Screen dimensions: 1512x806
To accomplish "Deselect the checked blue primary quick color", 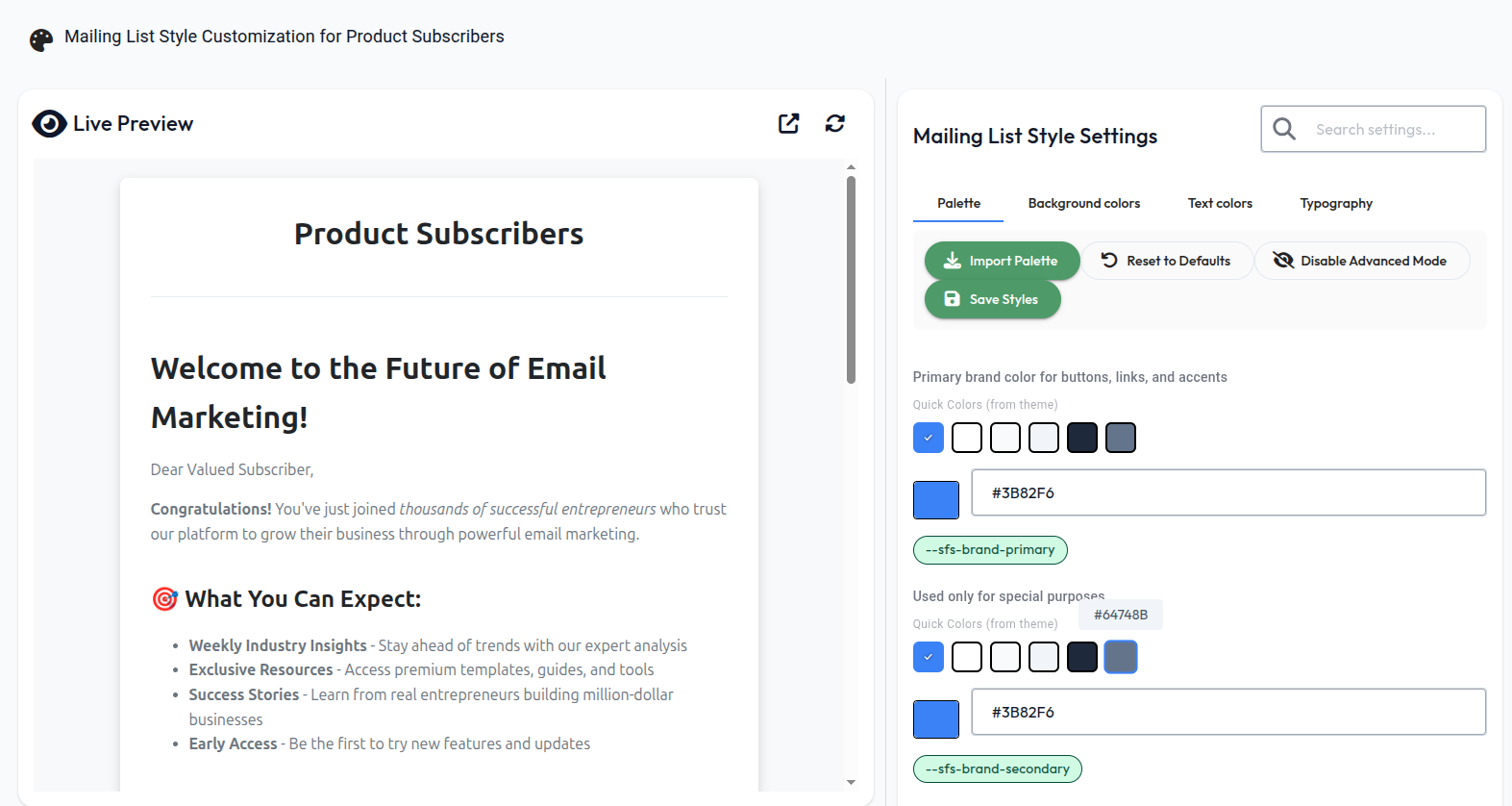I will pos(928,438).
